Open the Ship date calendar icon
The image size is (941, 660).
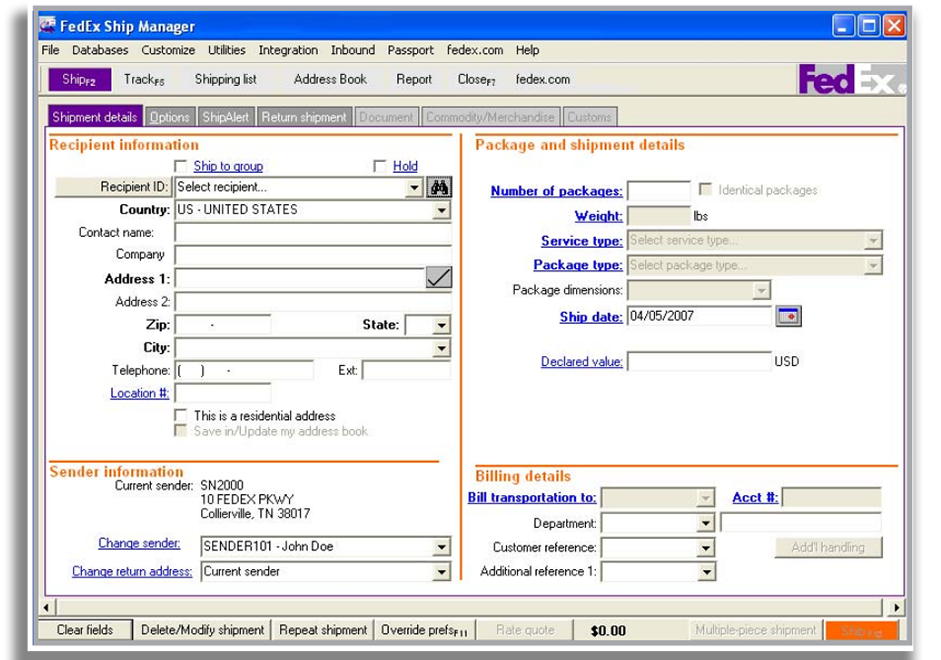point(788,317)
